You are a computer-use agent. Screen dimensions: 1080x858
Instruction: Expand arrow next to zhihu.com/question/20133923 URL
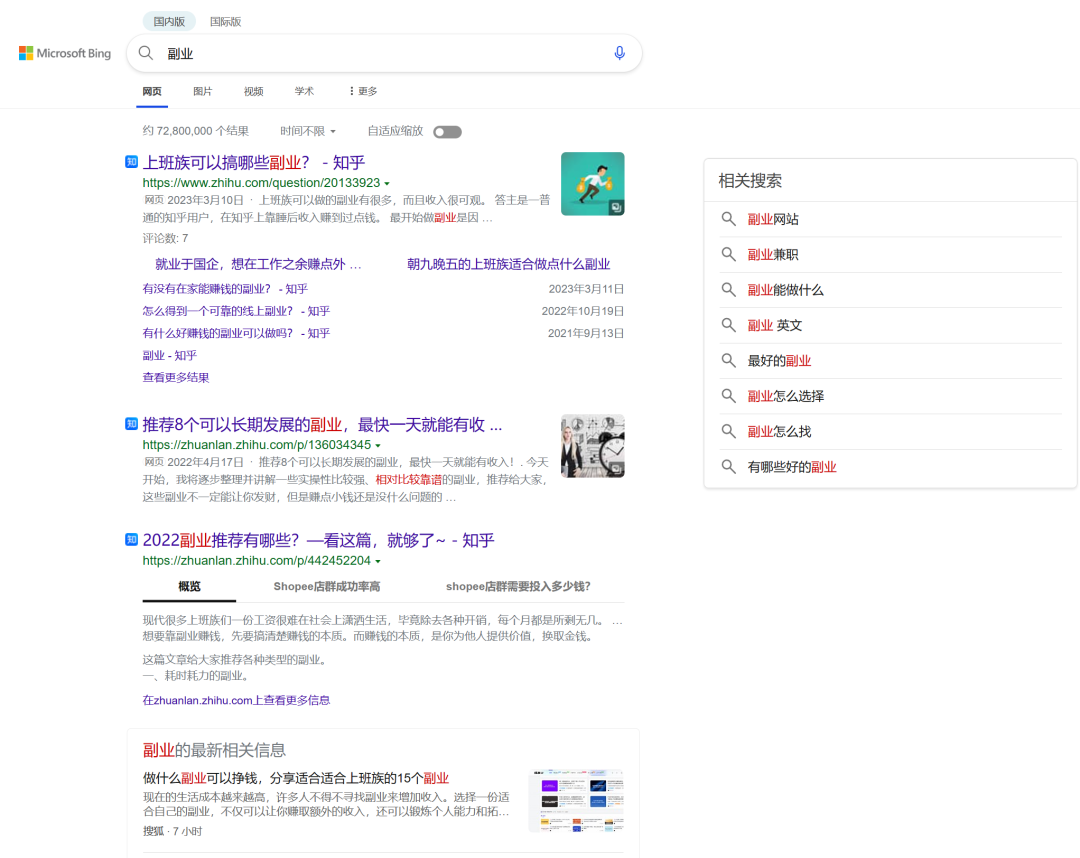pos(387,183)
